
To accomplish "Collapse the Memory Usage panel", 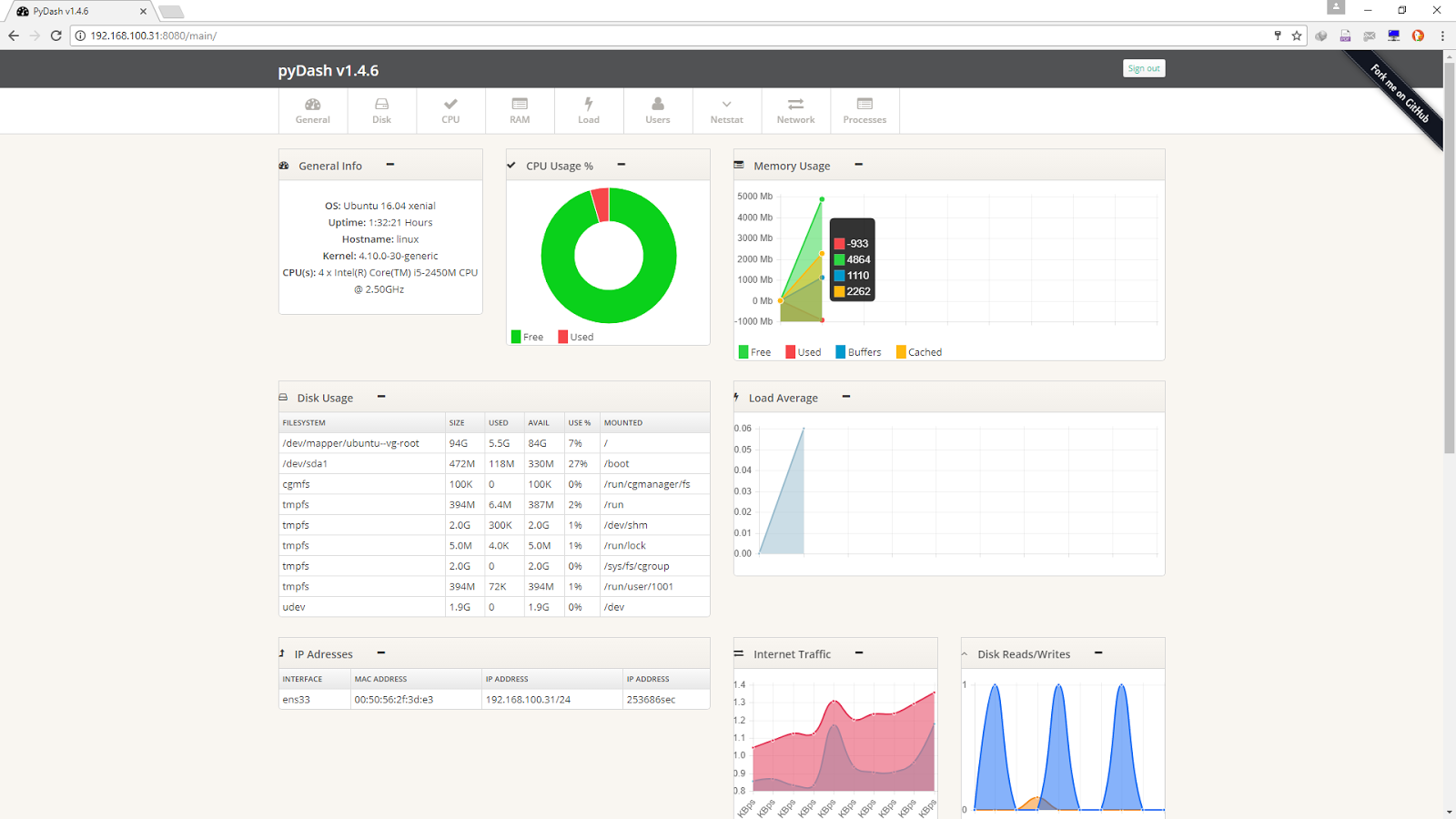I will click(858, 165).
